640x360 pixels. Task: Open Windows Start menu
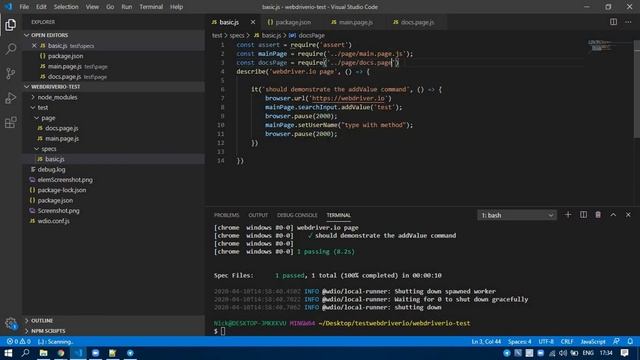tap(8, 353)
